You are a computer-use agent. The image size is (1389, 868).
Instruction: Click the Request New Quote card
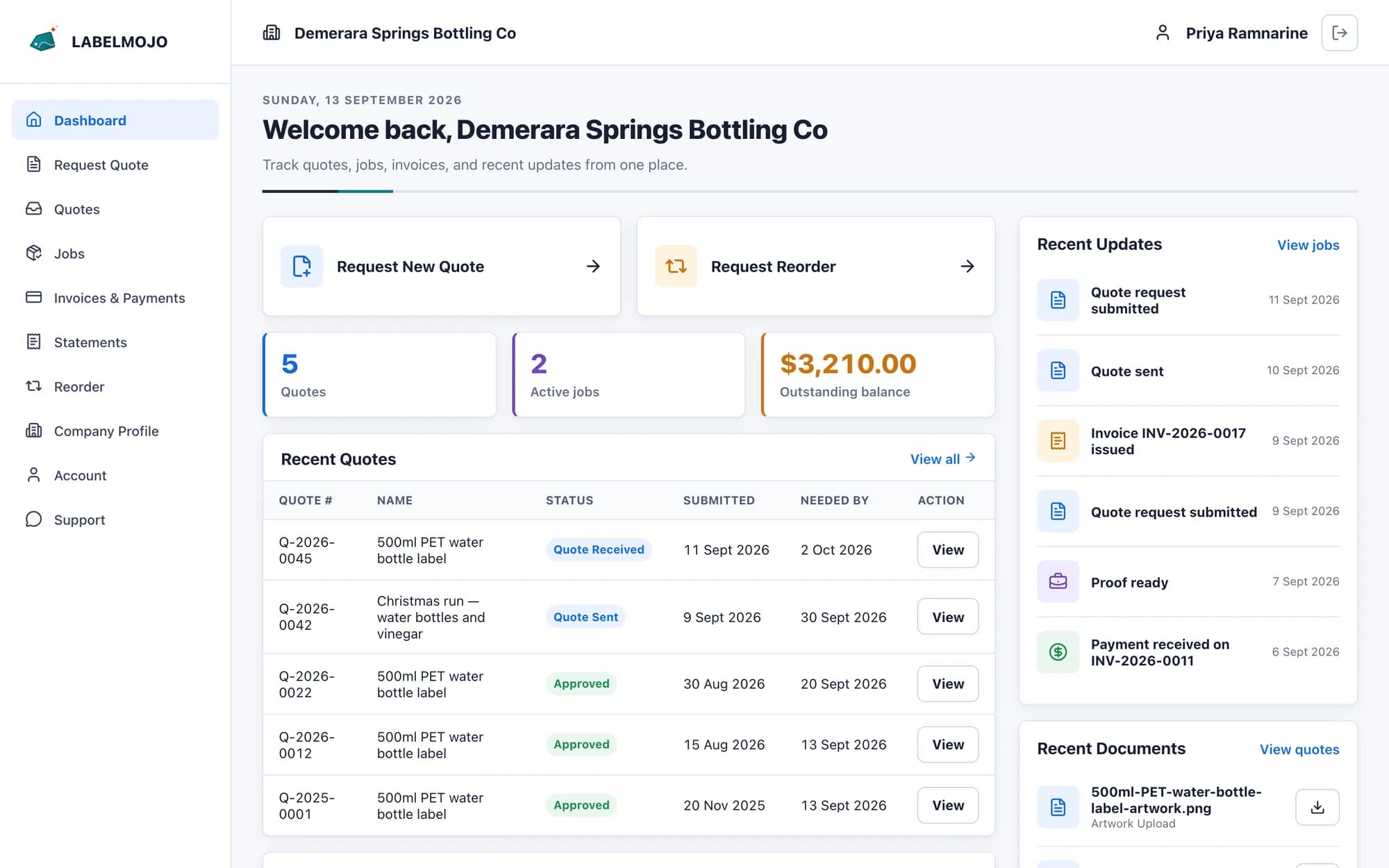441,266
